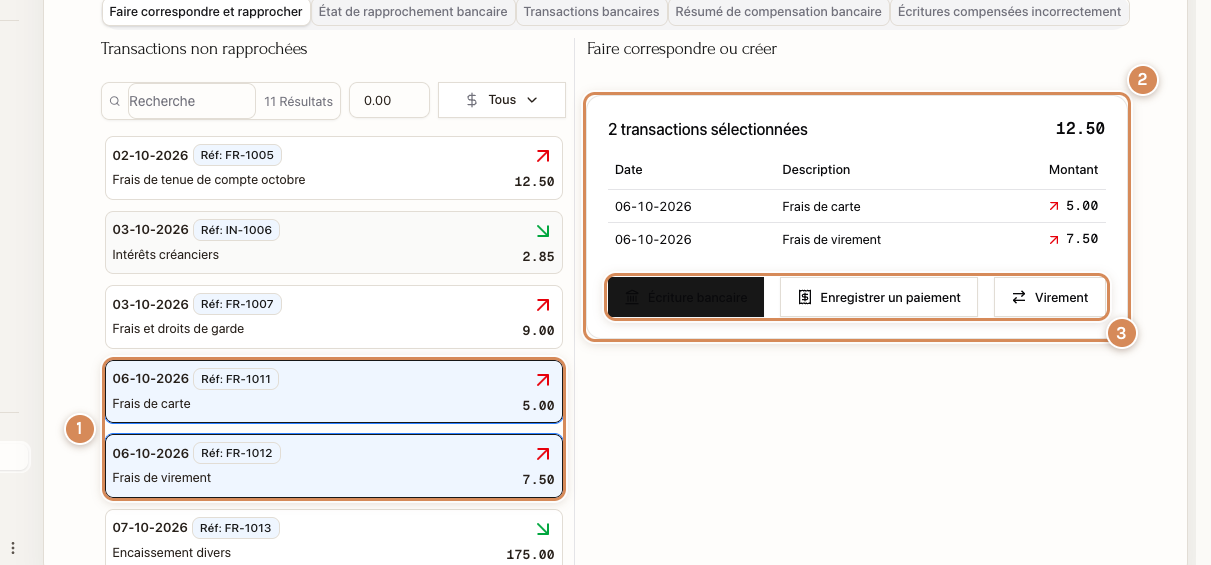This screenshot has height=565, width=1211.
Task: Click Frais de virement row in selected table
Action: 857,239
